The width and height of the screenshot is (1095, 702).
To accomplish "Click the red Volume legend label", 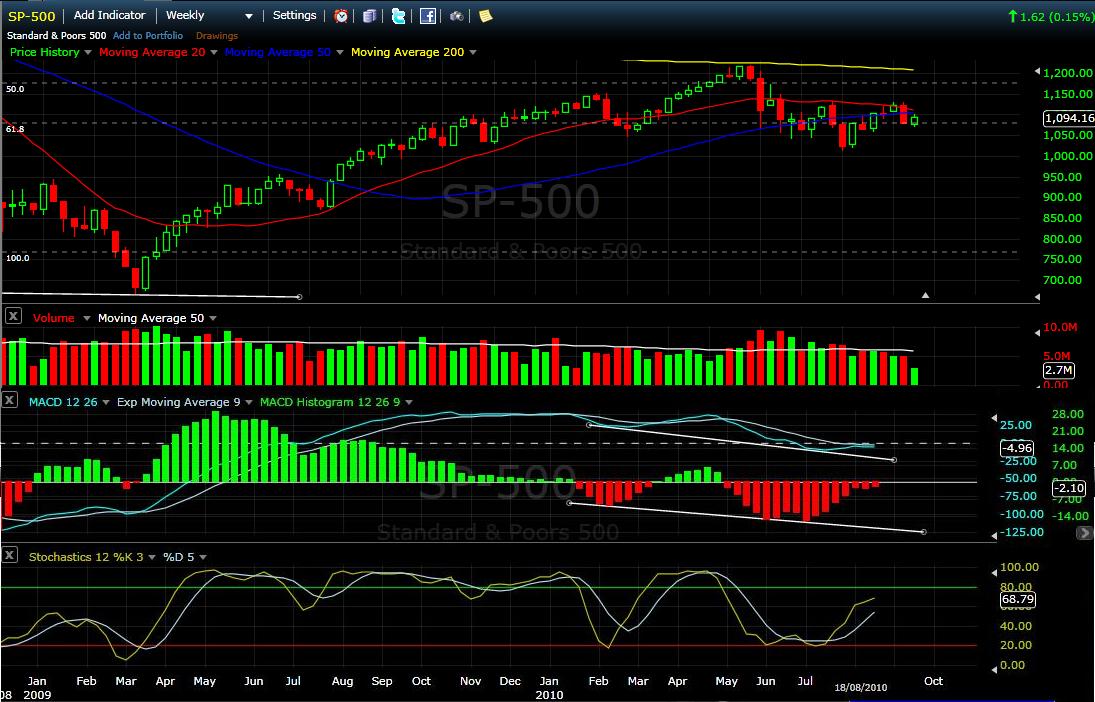I will [54, 319].
